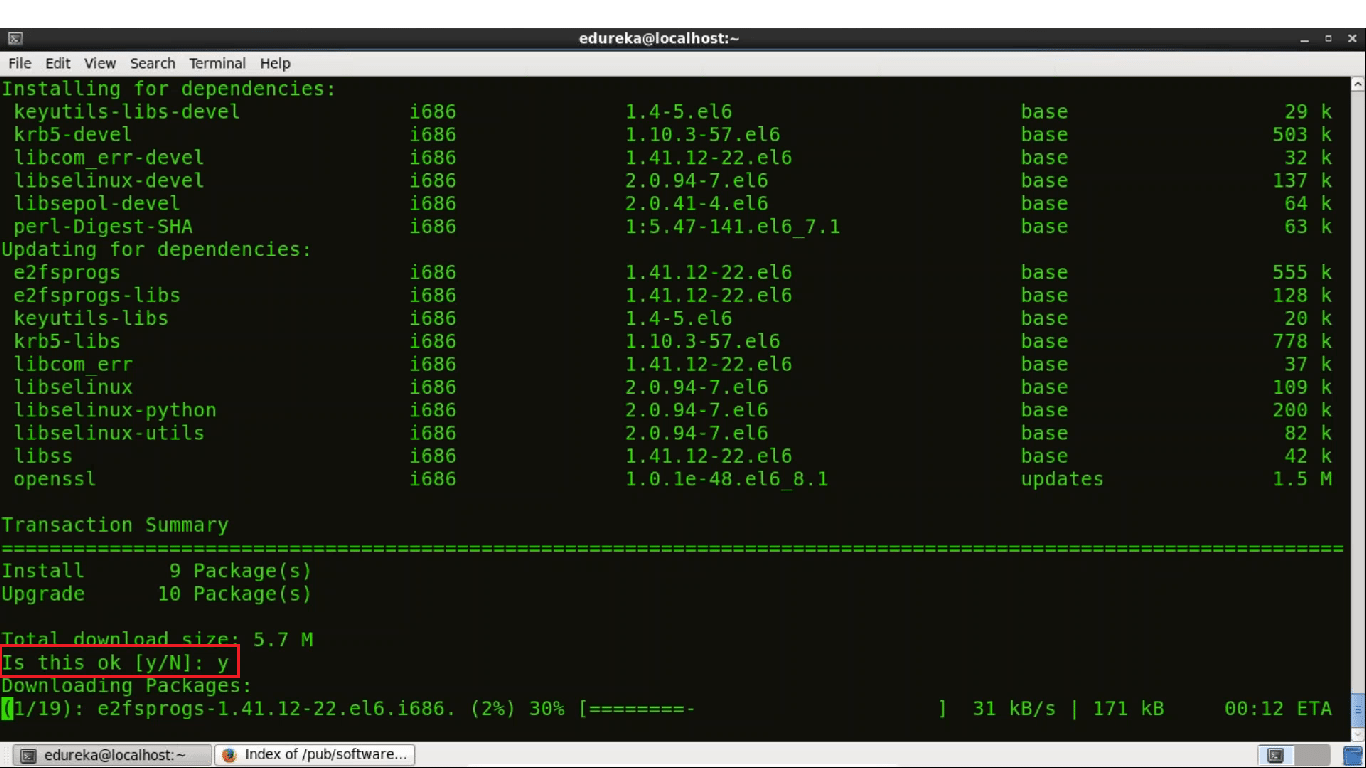Click the terminal window icon in title bar
Viewport: 1366px width, 768px height.
tap(15, 39)
